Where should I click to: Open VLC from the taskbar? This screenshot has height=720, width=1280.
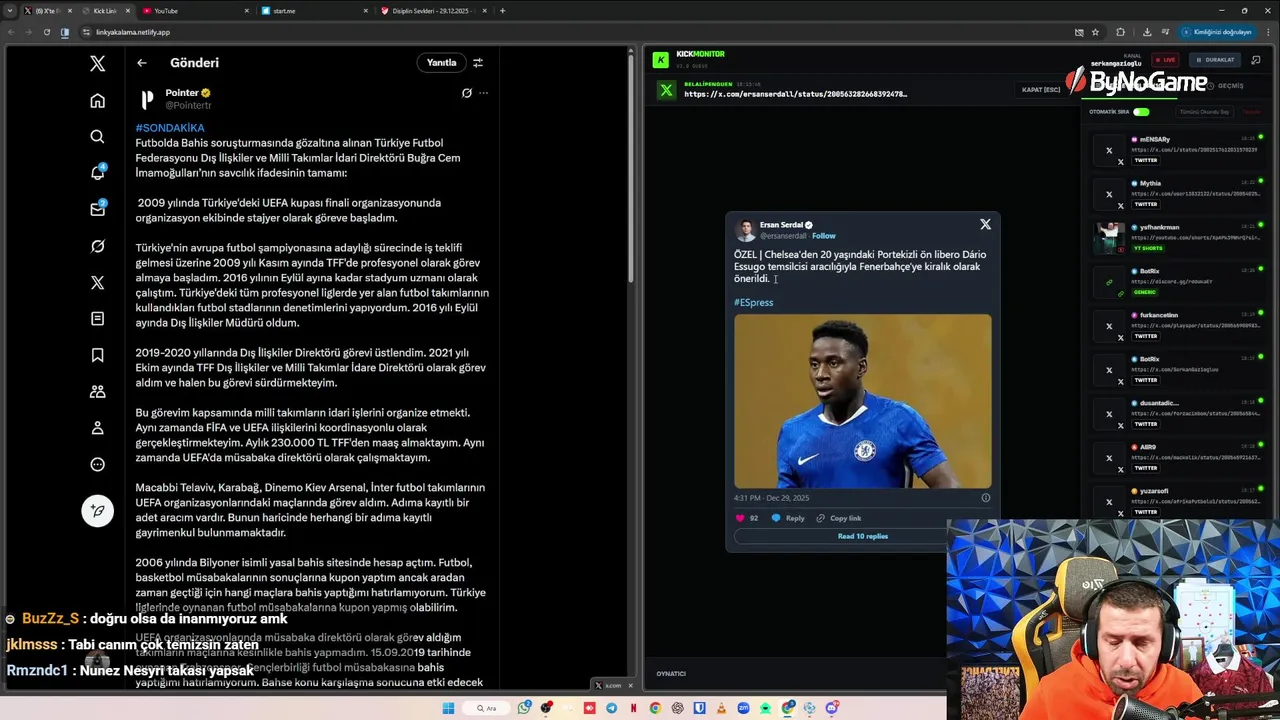721,708
